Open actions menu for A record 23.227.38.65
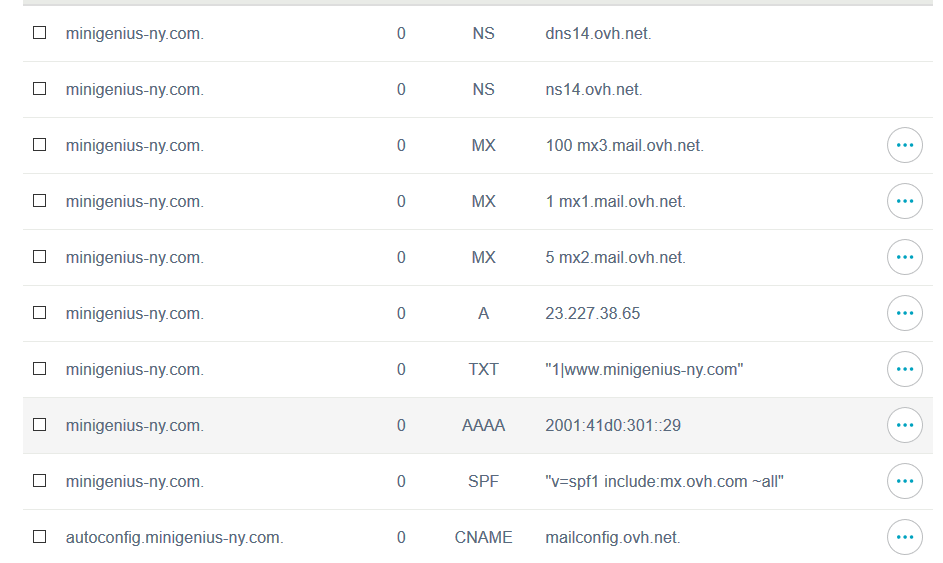Image resolution: width=943 pixels, height=563 pixels. pyautogui.click(x=904, y=313)
